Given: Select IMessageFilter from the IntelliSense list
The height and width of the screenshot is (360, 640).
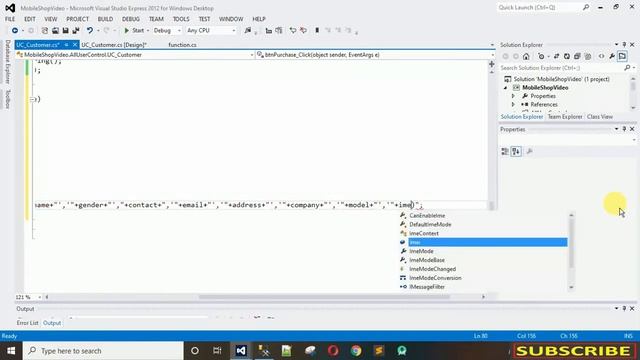Looking at the screenshot, I should click(427, 287).
